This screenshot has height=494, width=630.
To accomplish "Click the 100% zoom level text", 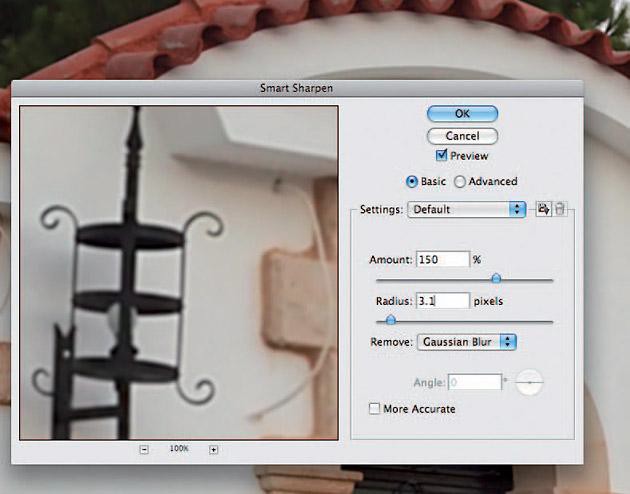I will tap(179, 448).
